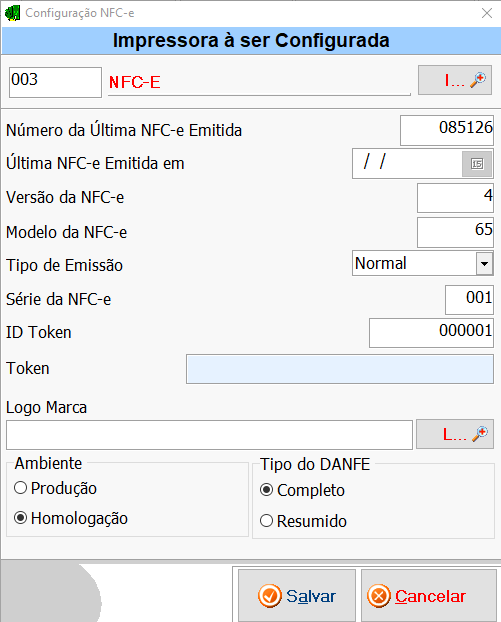Open the logo file search button
Viewport: 501px width, 622px height.
click(455, 434)
